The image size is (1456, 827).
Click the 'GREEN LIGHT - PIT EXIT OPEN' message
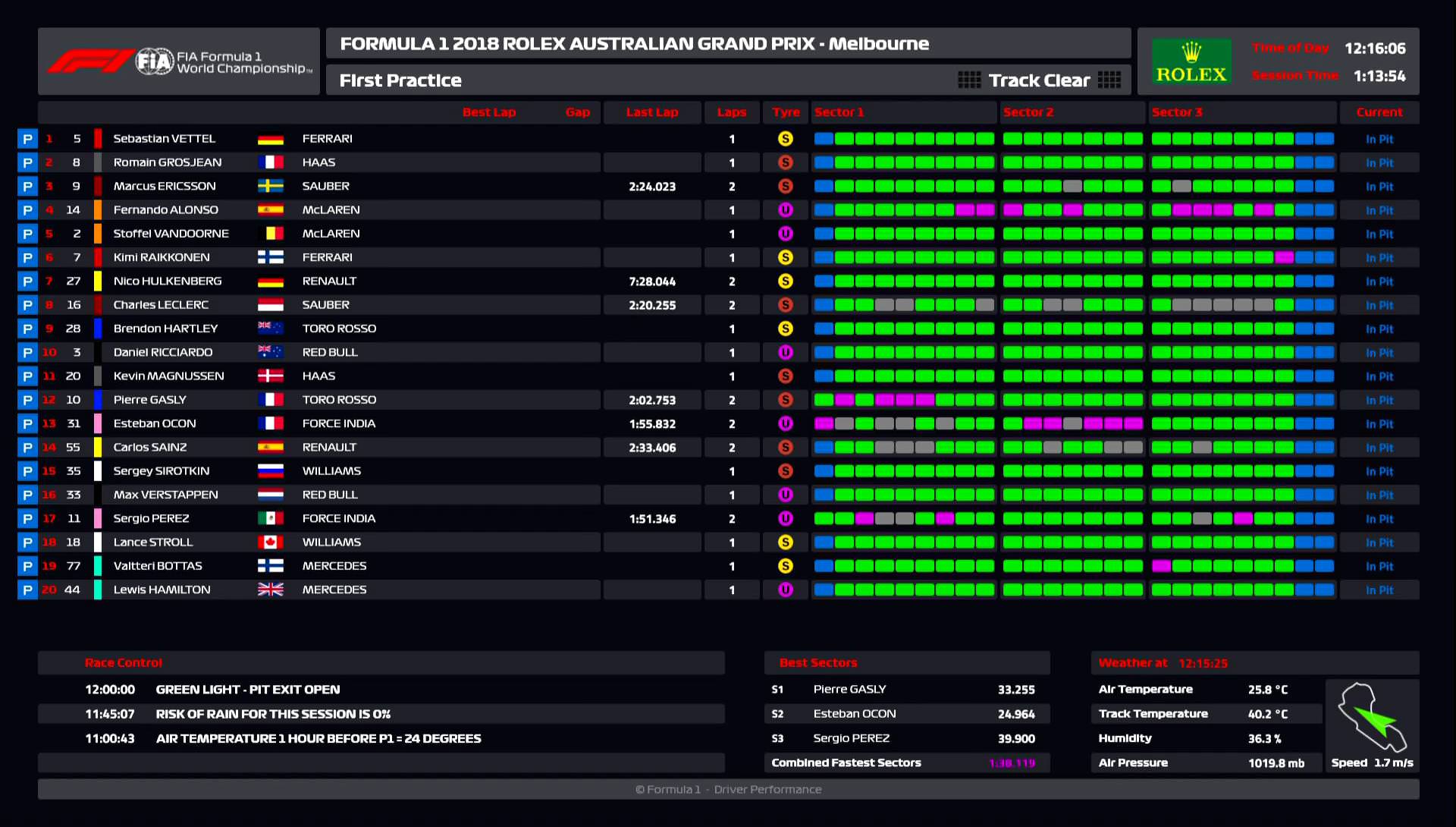(x=248, y=690)
